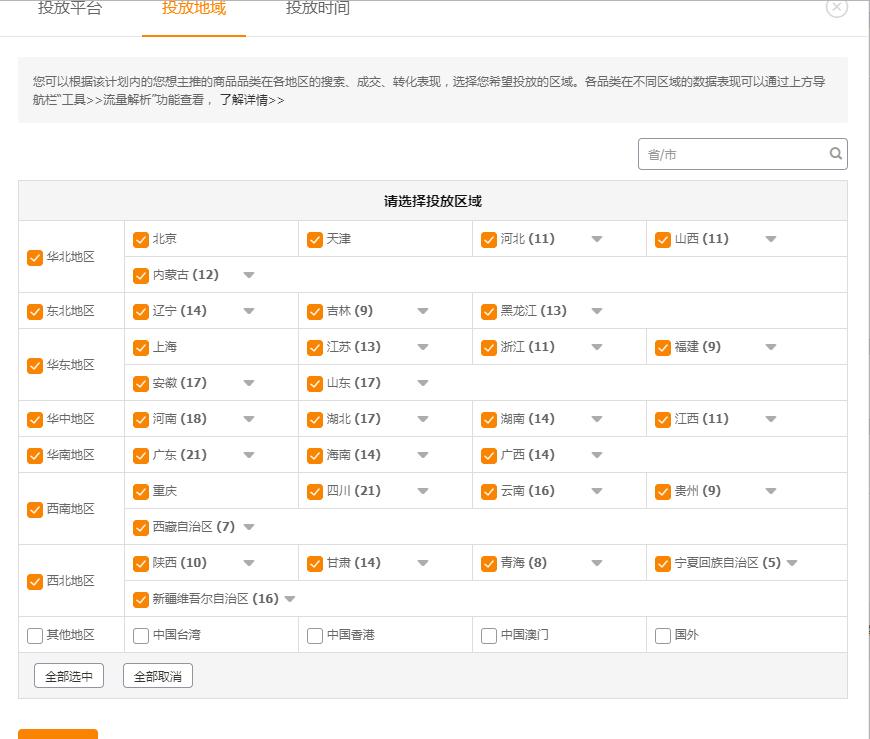The image size is (870, 739).
Task: Expand 新疆维吾尔自治区 (16) cities
Action: pos(290,599)
